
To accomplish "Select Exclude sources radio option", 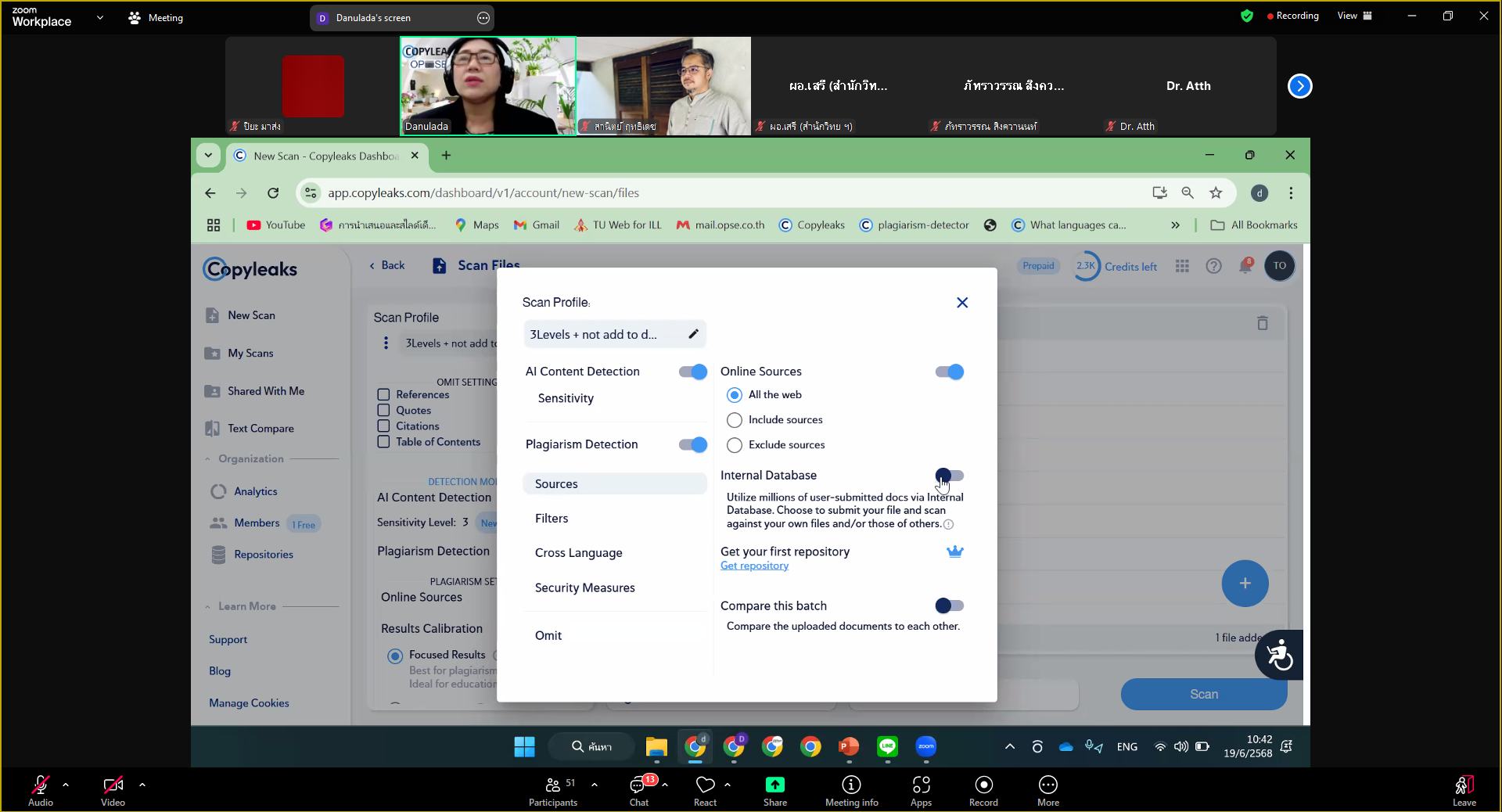I will pyautogui.click(x=734, y=445).
